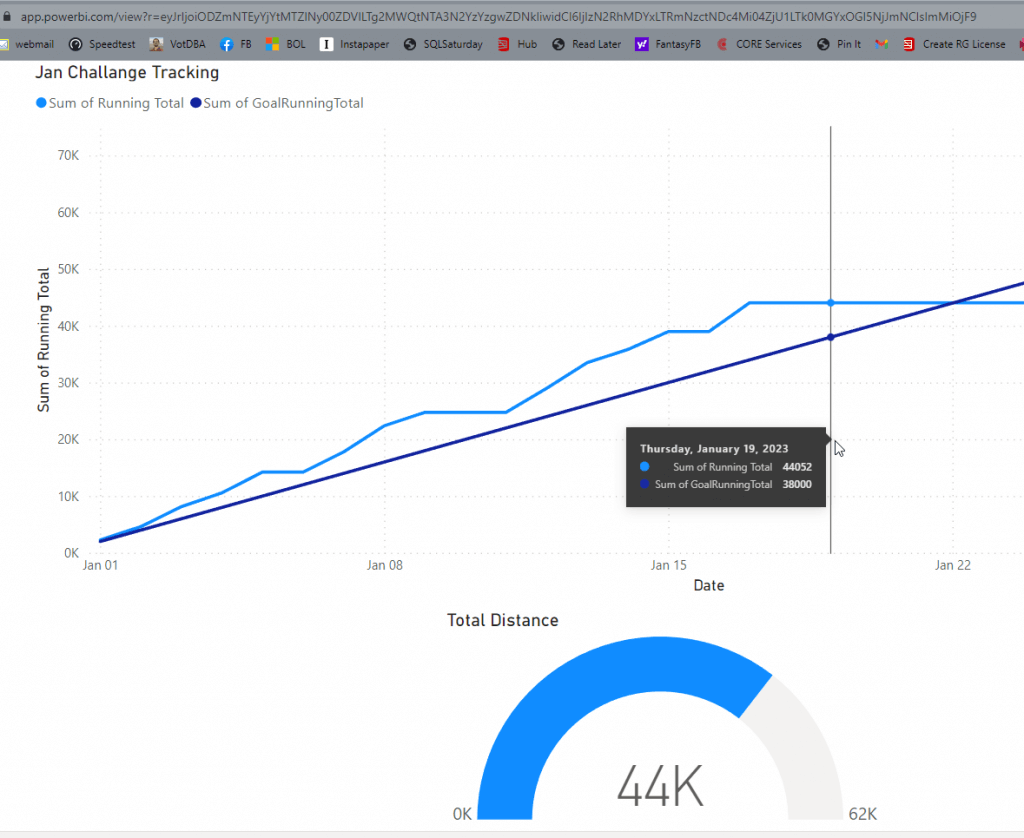Click the Jan 01 x-axis label
This screenshot has height=838, width=1024.
tap(101, 565)
